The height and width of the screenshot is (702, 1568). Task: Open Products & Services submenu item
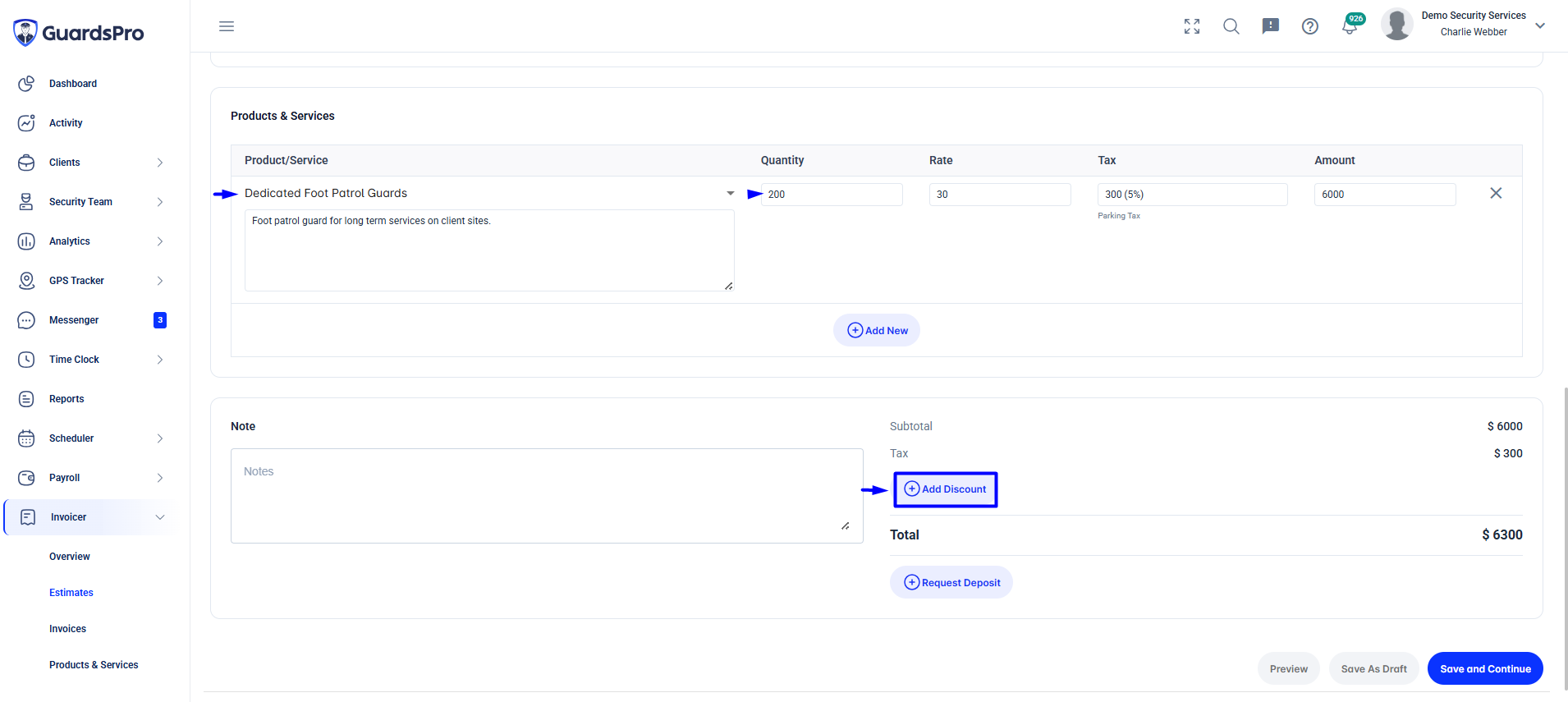click(94, 665)
